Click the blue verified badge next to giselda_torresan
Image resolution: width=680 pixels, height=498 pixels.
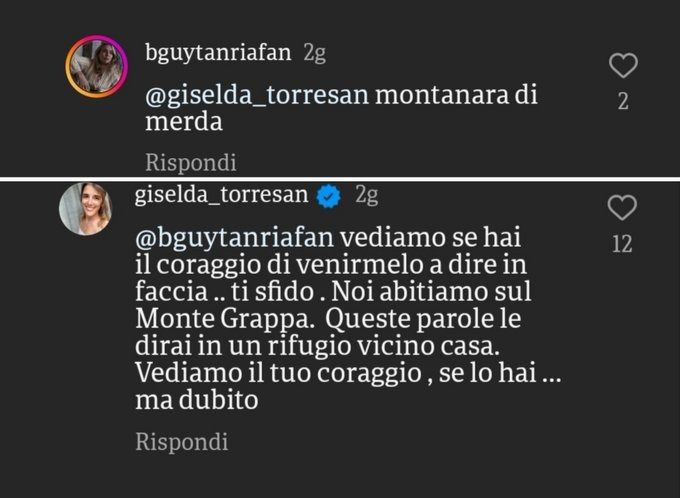[x=328, y=196]
